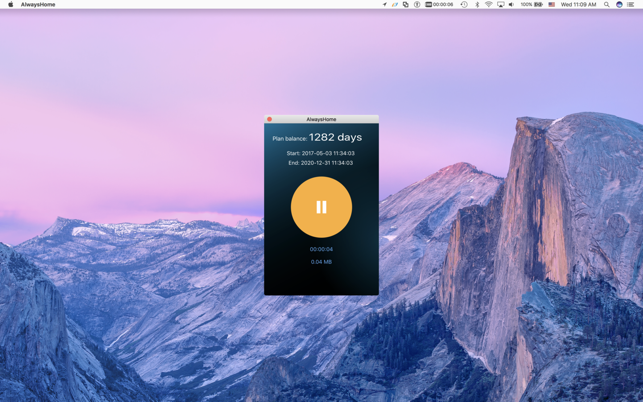
Task: Open the overlapping squares menu bar icon
Action: click(x=406, y=5)
